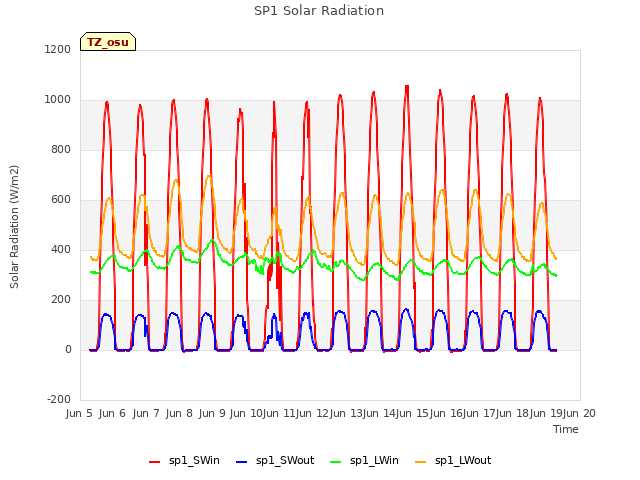
Task: Click the 800 y-axis tick label
Action: point(61,149)
